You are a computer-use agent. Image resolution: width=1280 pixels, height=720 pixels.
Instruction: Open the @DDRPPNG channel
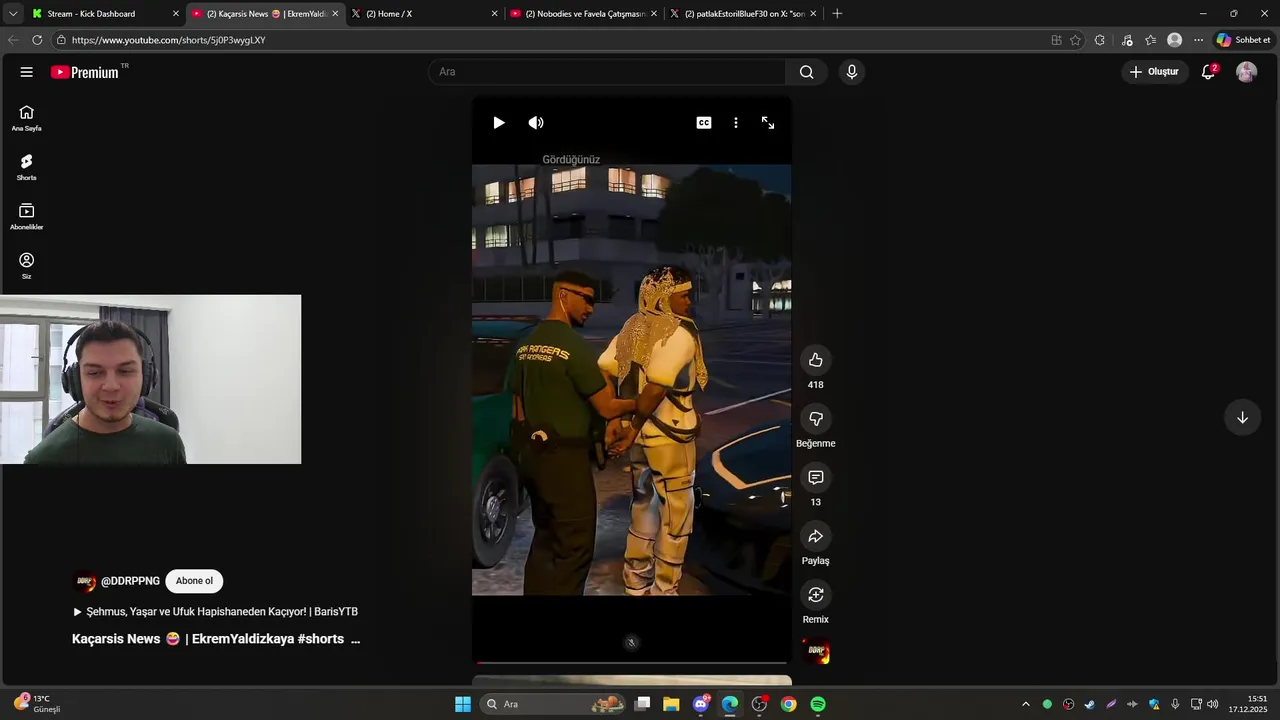[130, 581]
